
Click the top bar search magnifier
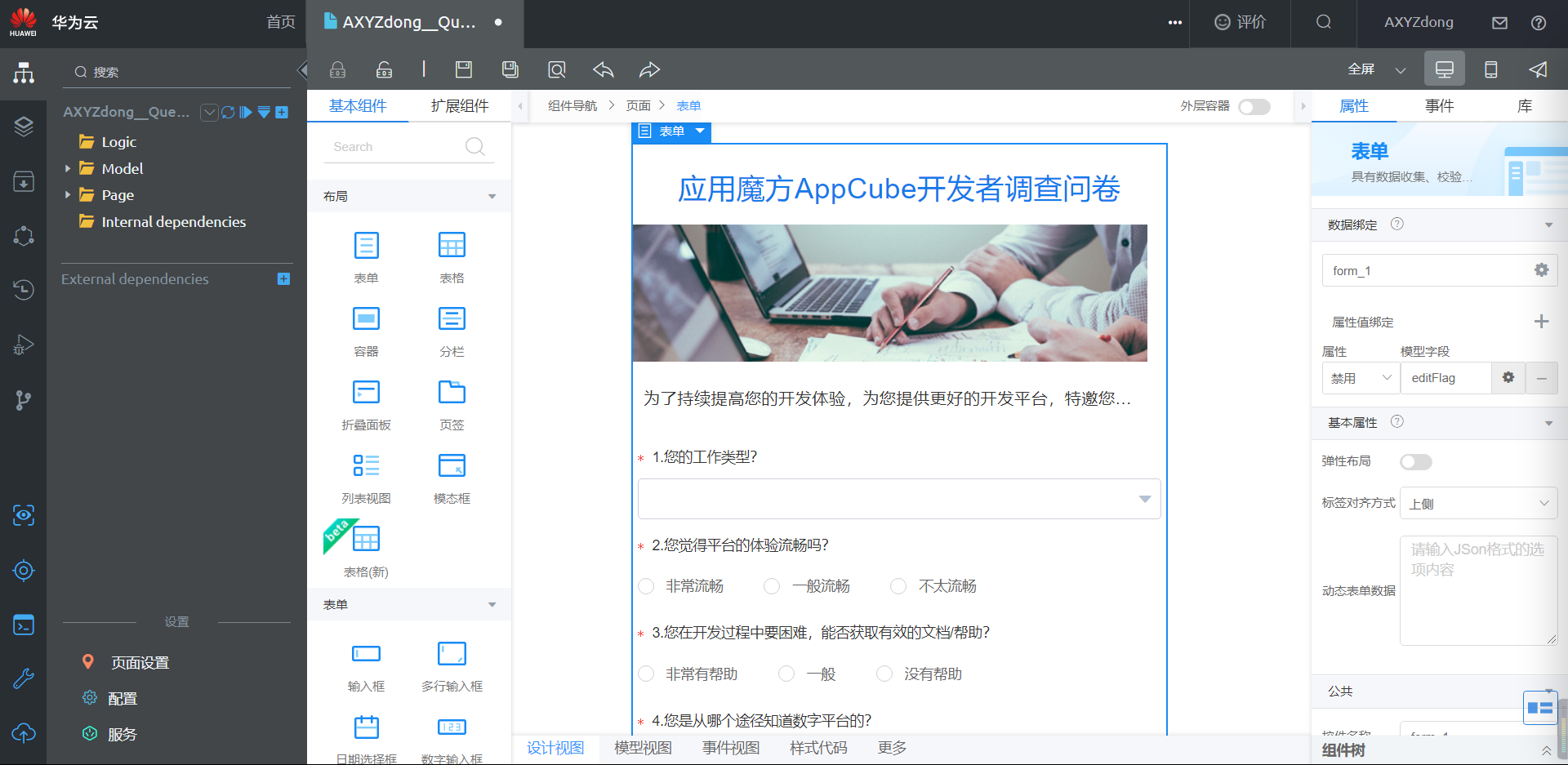[x=1324, y=22]
